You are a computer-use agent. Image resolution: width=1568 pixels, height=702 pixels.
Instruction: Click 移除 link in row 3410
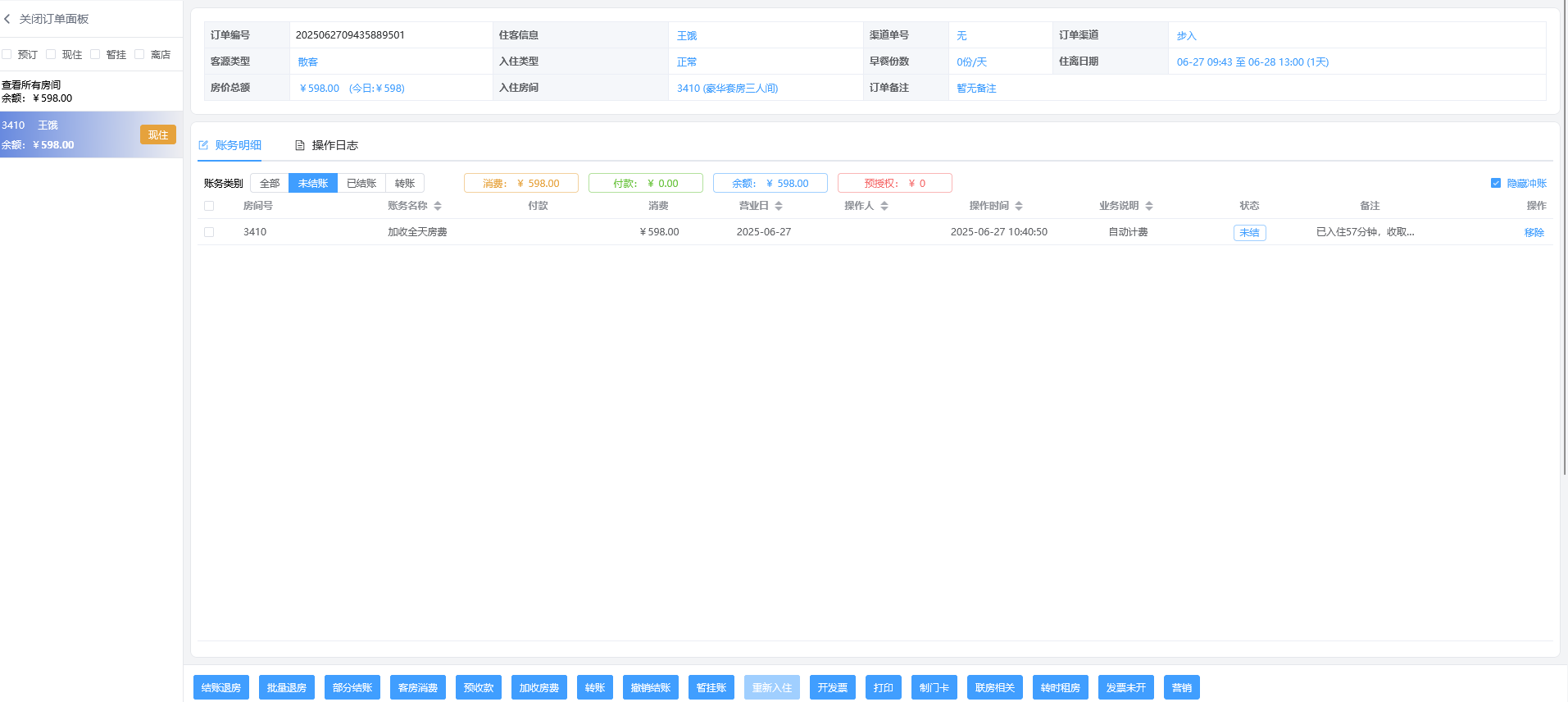(1534, 232)
